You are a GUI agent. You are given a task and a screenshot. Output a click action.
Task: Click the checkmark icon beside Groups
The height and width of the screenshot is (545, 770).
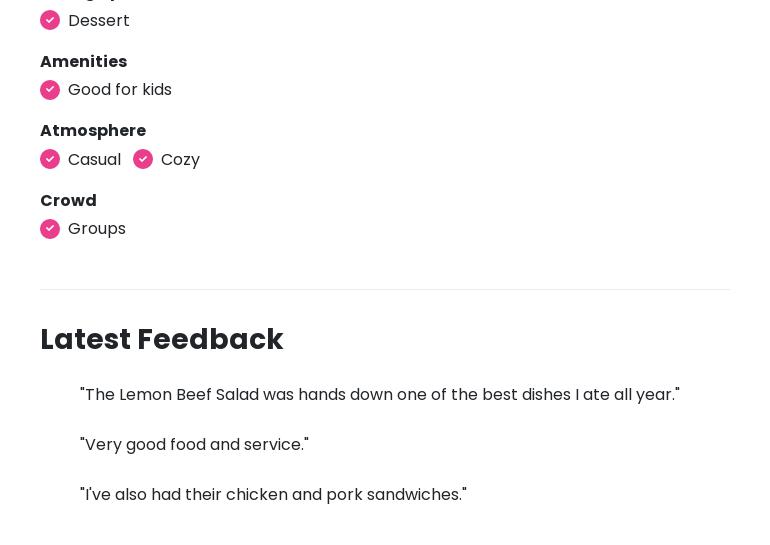[50, 229]
